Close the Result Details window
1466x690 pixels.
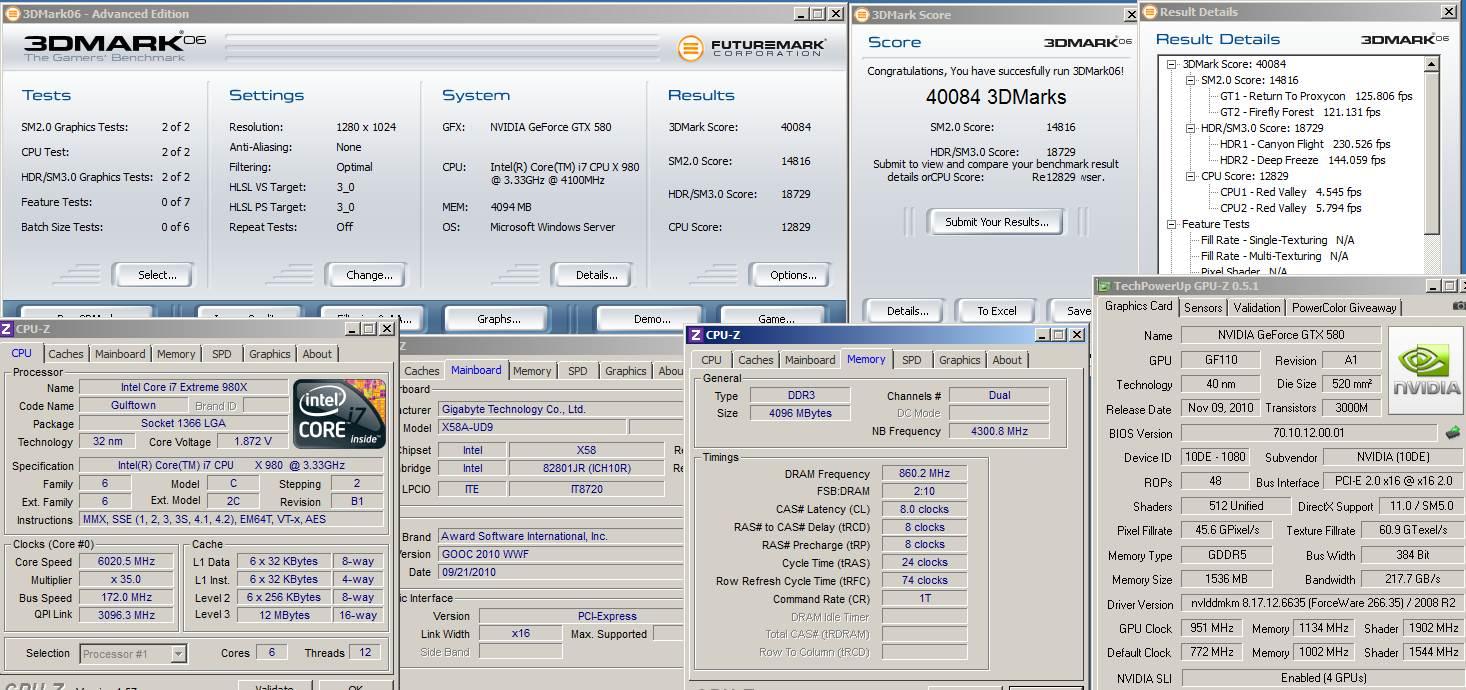(x=1449, y=12)
